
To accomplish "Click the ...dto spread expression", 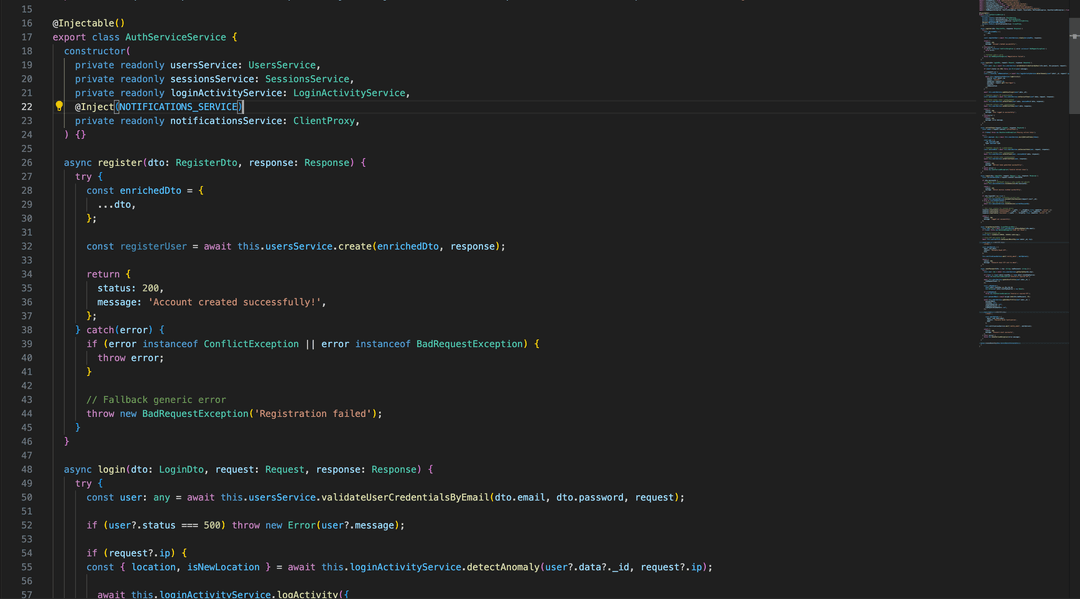I will click(114, 204).
